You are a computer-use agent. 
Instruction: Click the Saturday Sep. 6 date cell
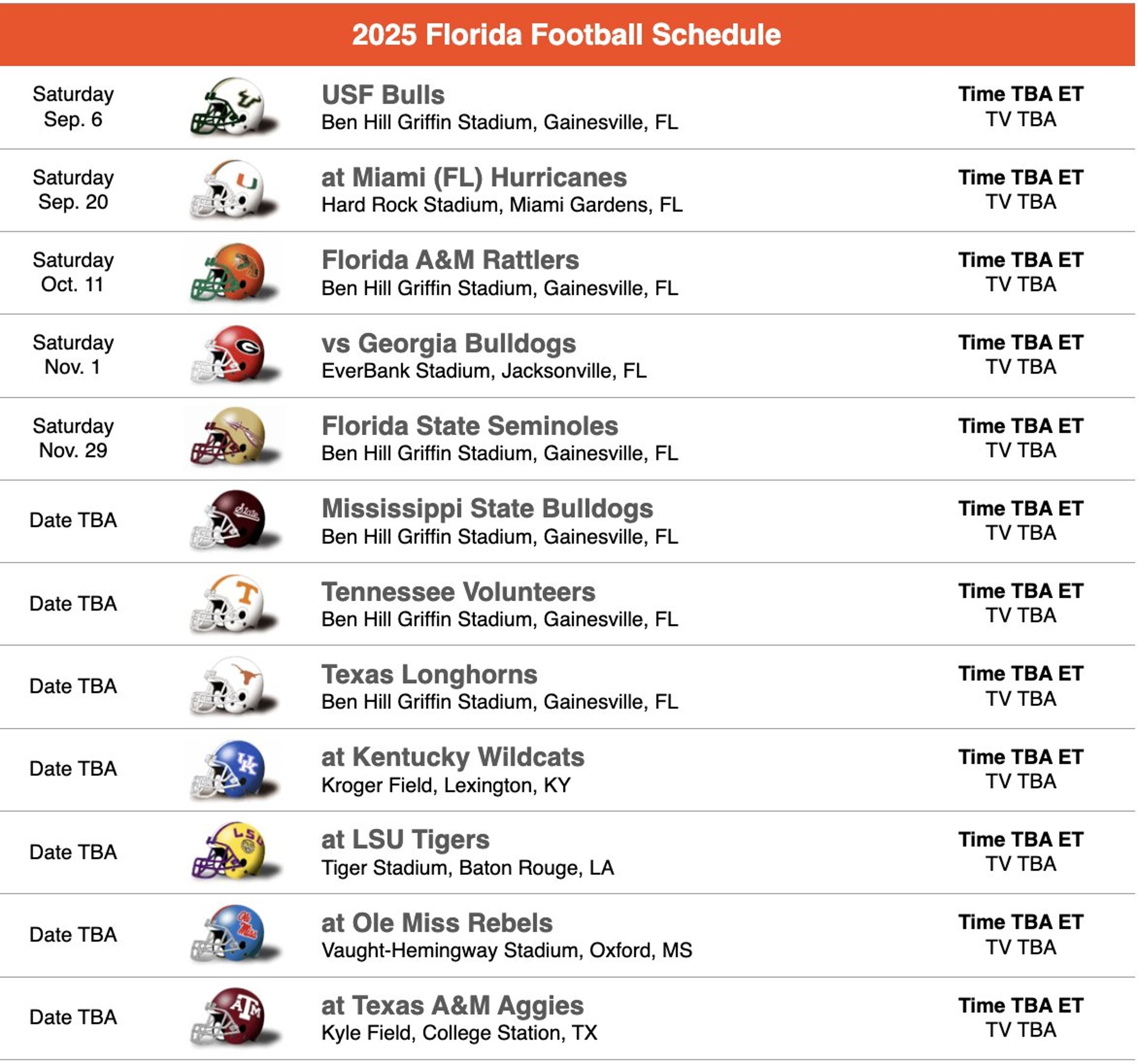[x=73, y=107]
